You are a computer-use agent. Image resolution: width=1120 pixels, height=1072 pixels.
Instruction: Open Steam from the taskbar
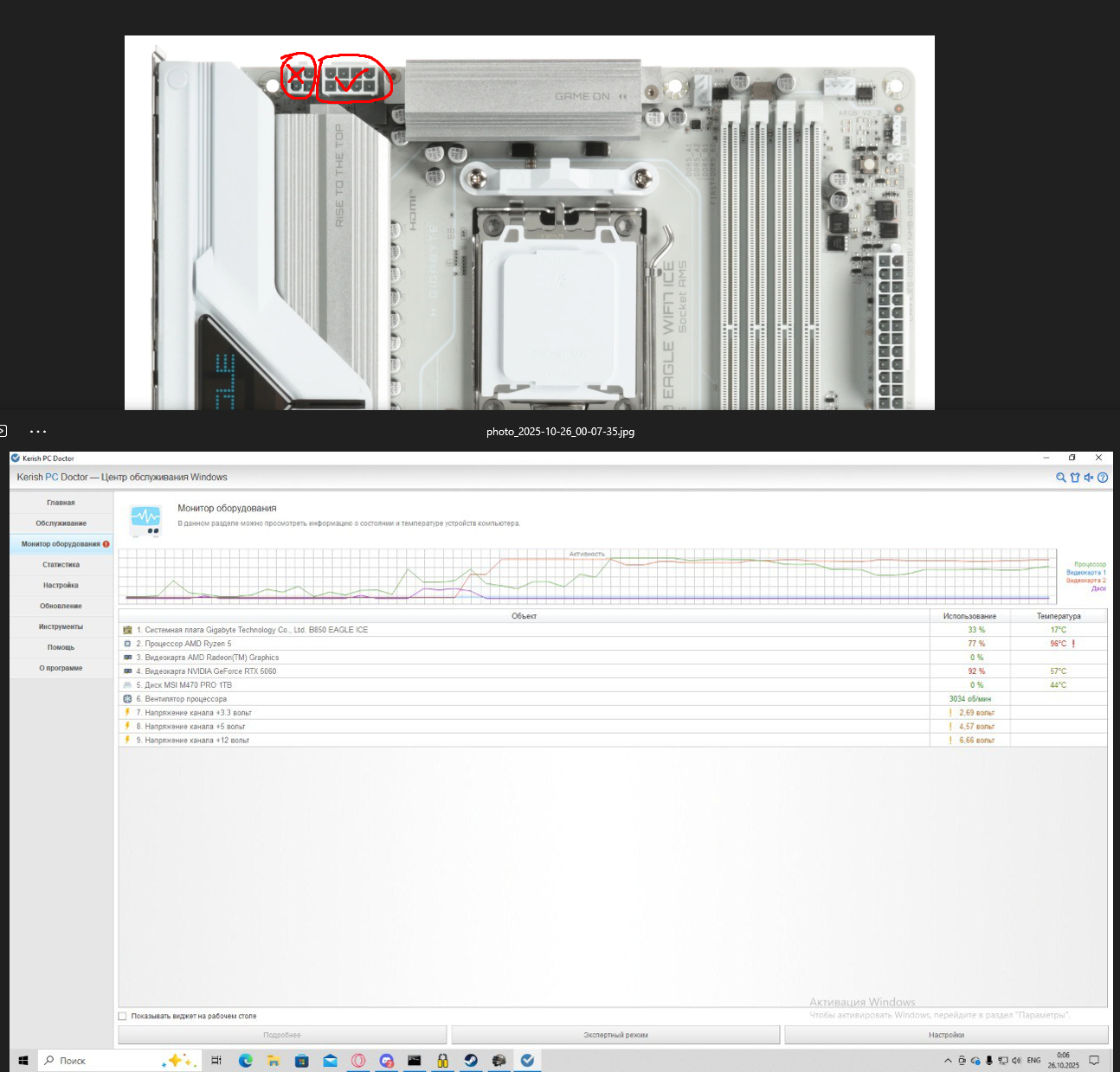point(471,1060)
